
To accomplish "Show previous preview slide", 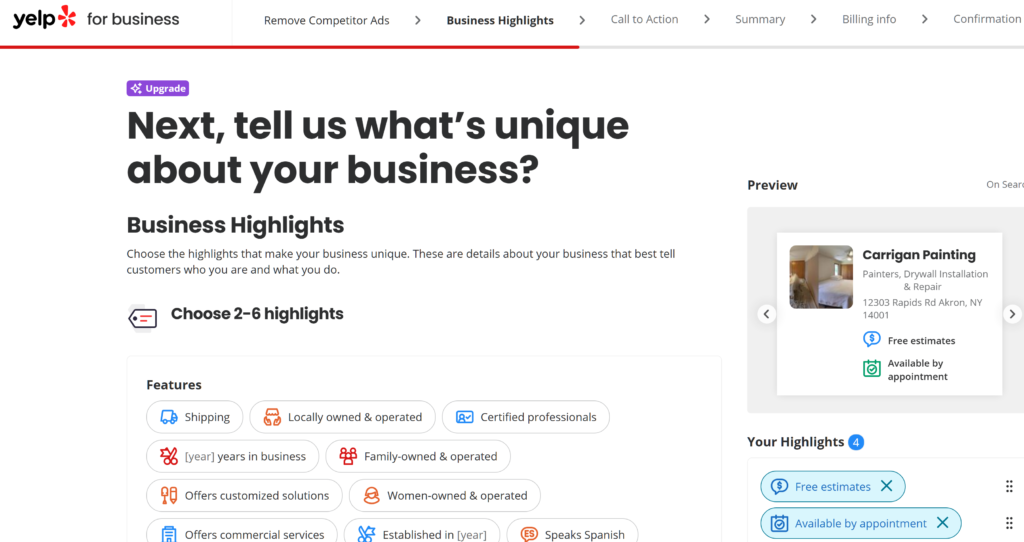I will [767, 314].
